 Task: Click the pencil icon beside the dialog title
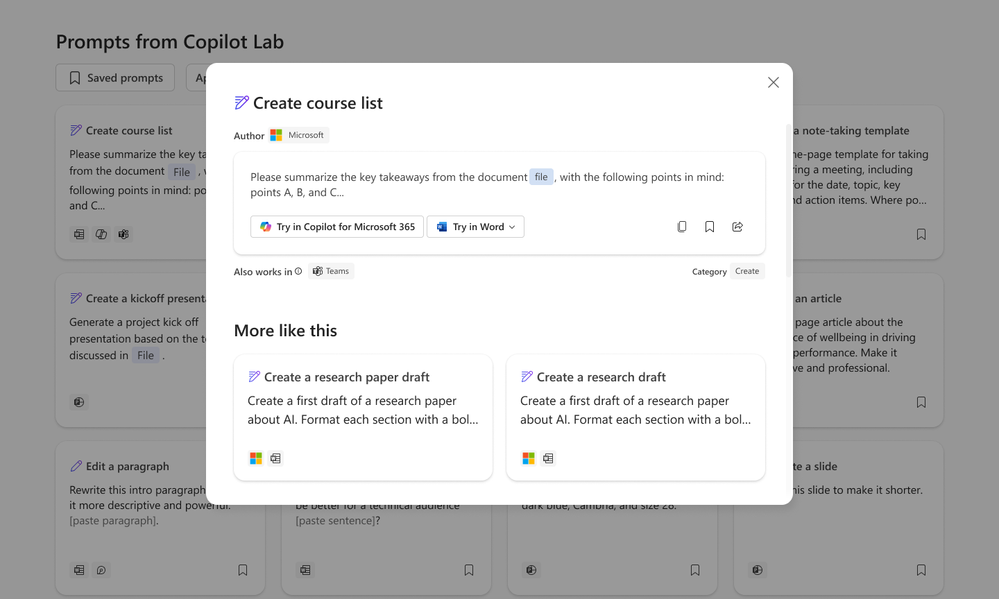point(241,103)
